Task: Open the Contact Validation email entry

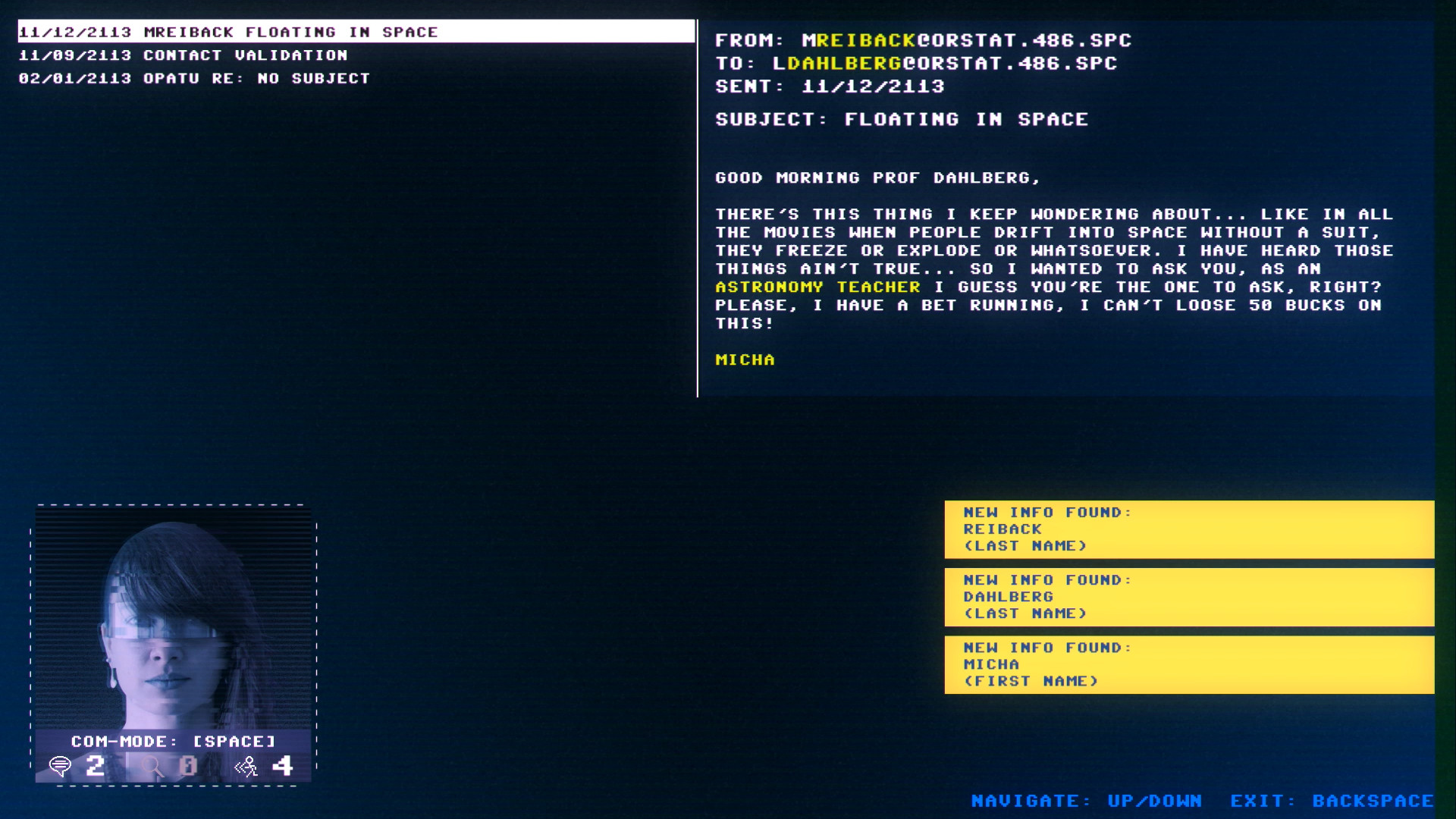Action: pos(183,55)
